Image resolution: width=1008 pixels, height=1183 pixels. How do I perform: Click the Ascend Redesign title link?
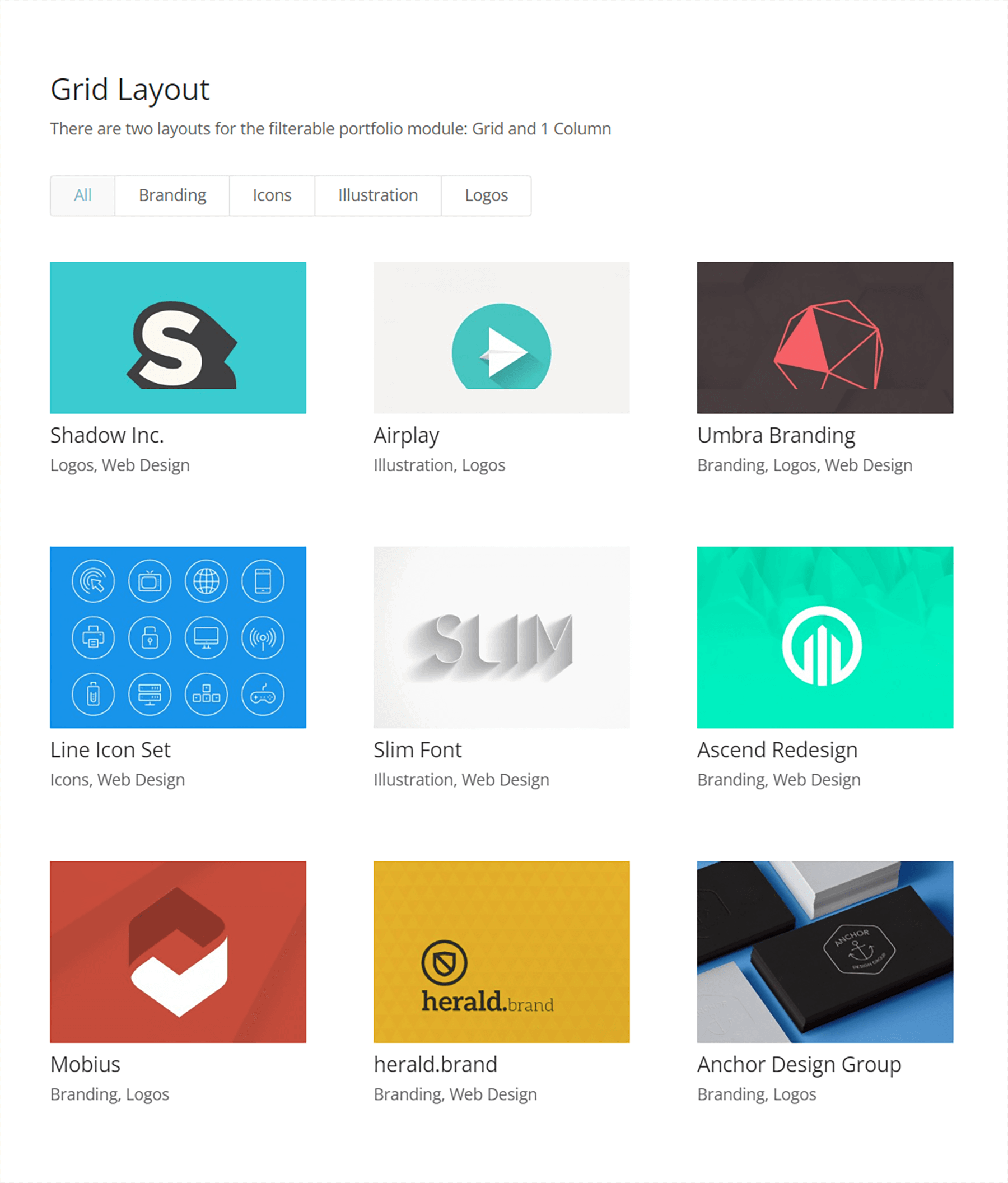[777, 751]
